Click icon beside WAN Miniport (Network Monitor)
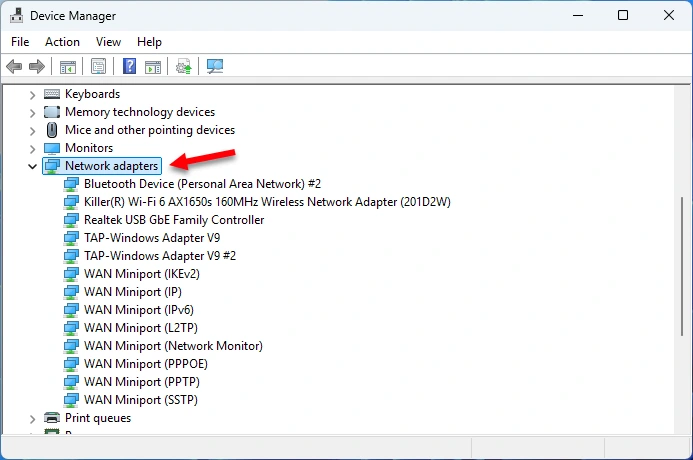 [71, 346]
